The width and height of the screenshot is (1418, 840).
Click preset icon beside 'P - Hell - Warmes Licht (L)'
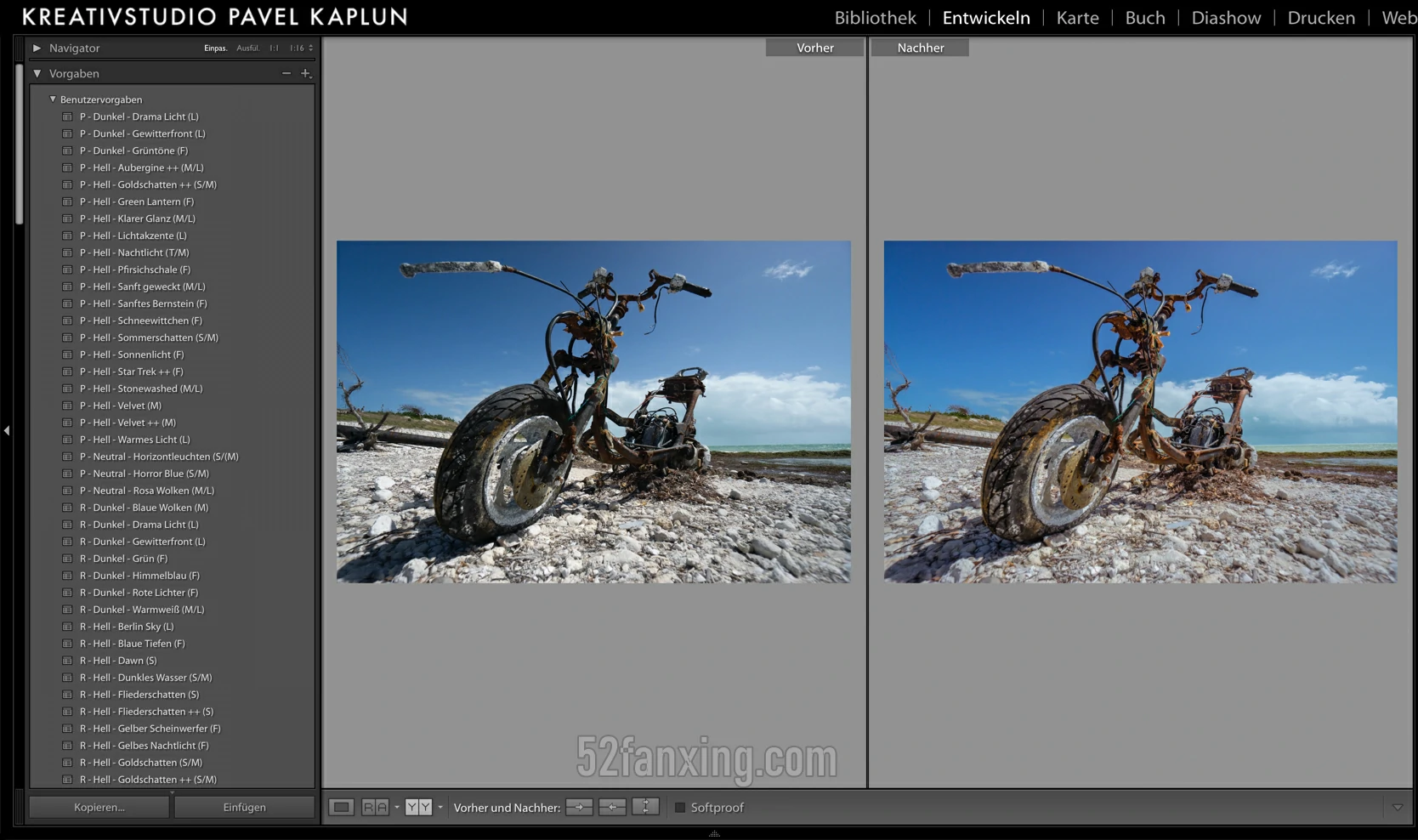click(x=67, y=440)
